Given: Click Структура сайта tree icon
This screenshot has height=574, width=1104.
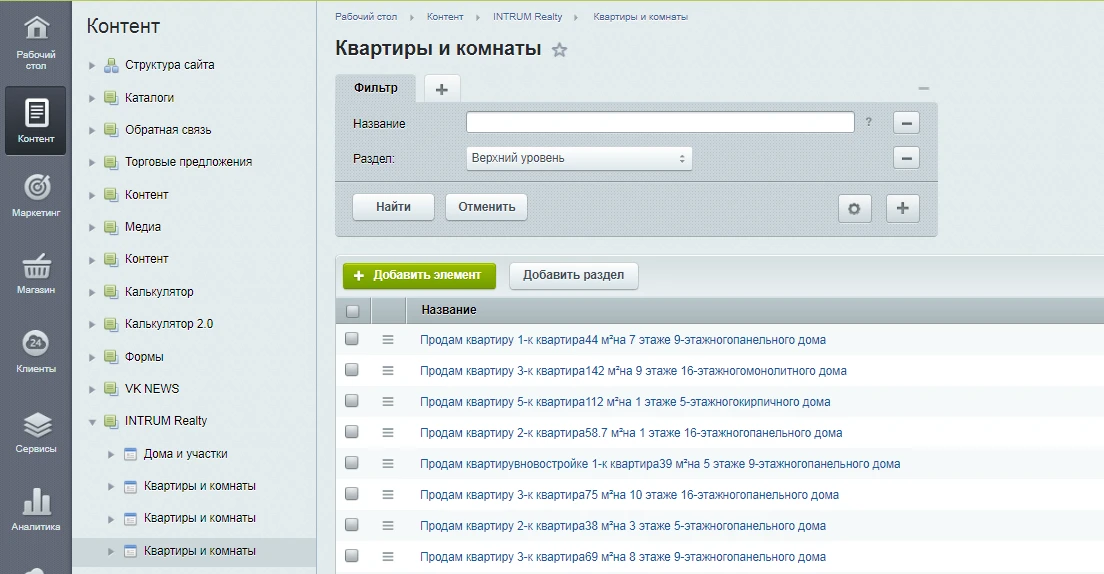Looking at the screenshot, I should point(111,65).
